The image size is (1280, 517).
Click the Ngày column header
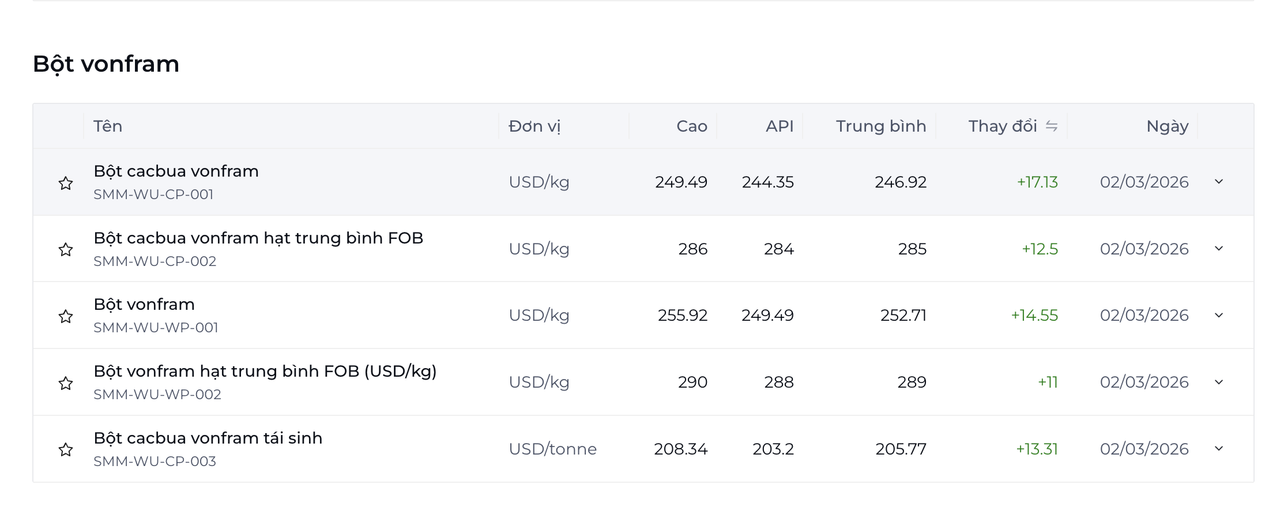pos(1167,126)
